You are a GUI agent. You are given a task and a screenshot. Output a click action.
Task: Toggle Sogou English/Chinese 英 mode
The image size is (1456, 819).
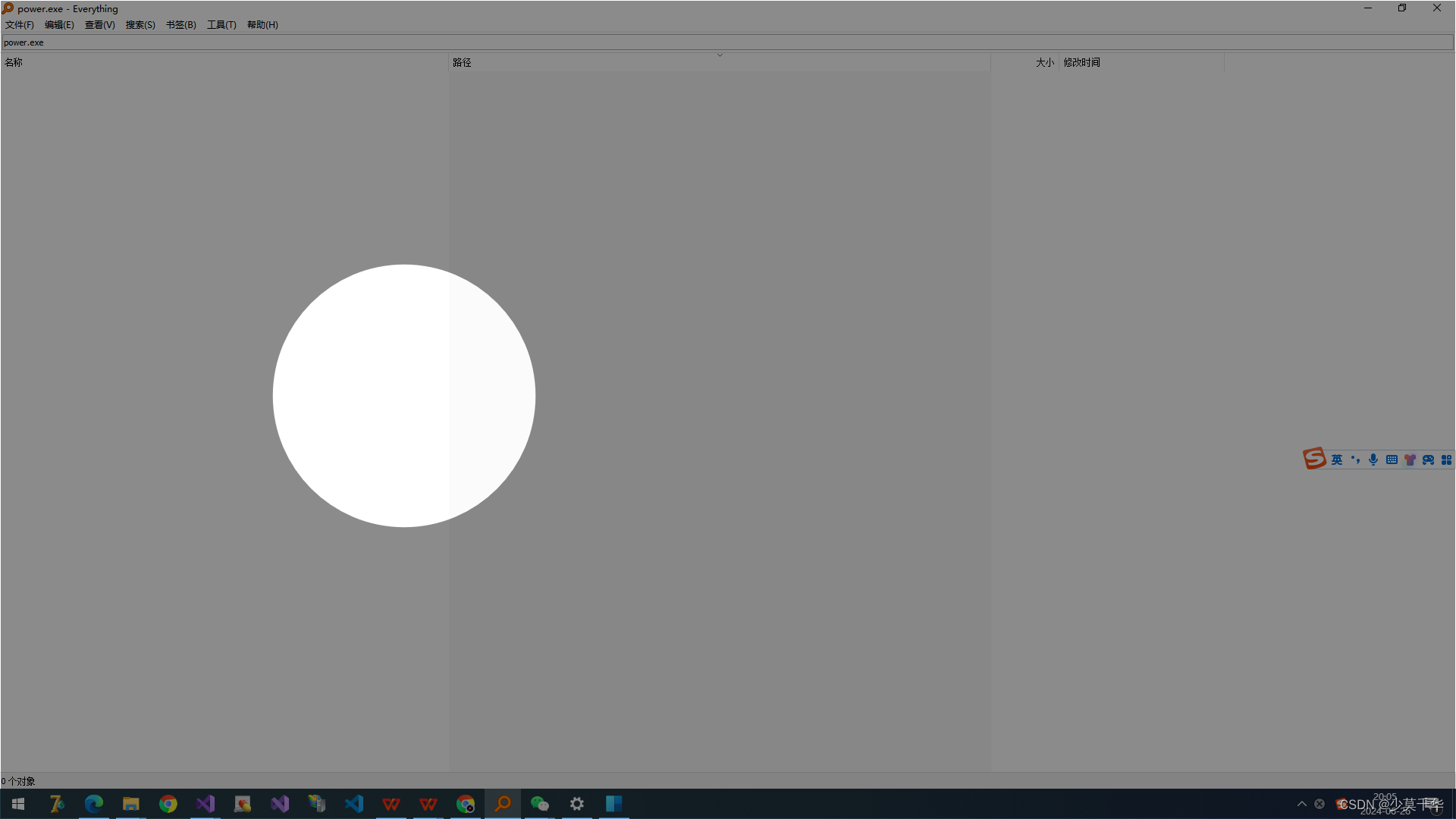coord(1337,460)
